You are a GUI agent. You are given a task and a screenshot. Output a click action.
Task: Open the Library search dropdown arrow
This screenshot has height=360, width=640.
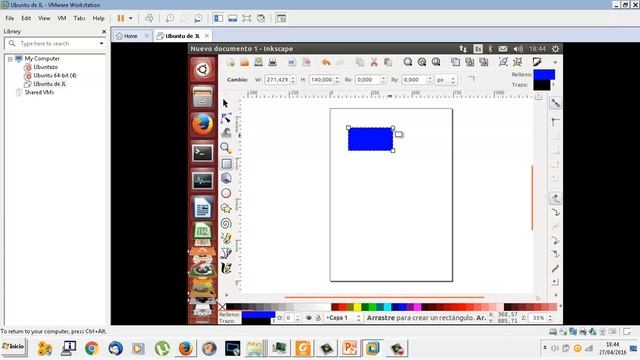(x=101, y=43)
